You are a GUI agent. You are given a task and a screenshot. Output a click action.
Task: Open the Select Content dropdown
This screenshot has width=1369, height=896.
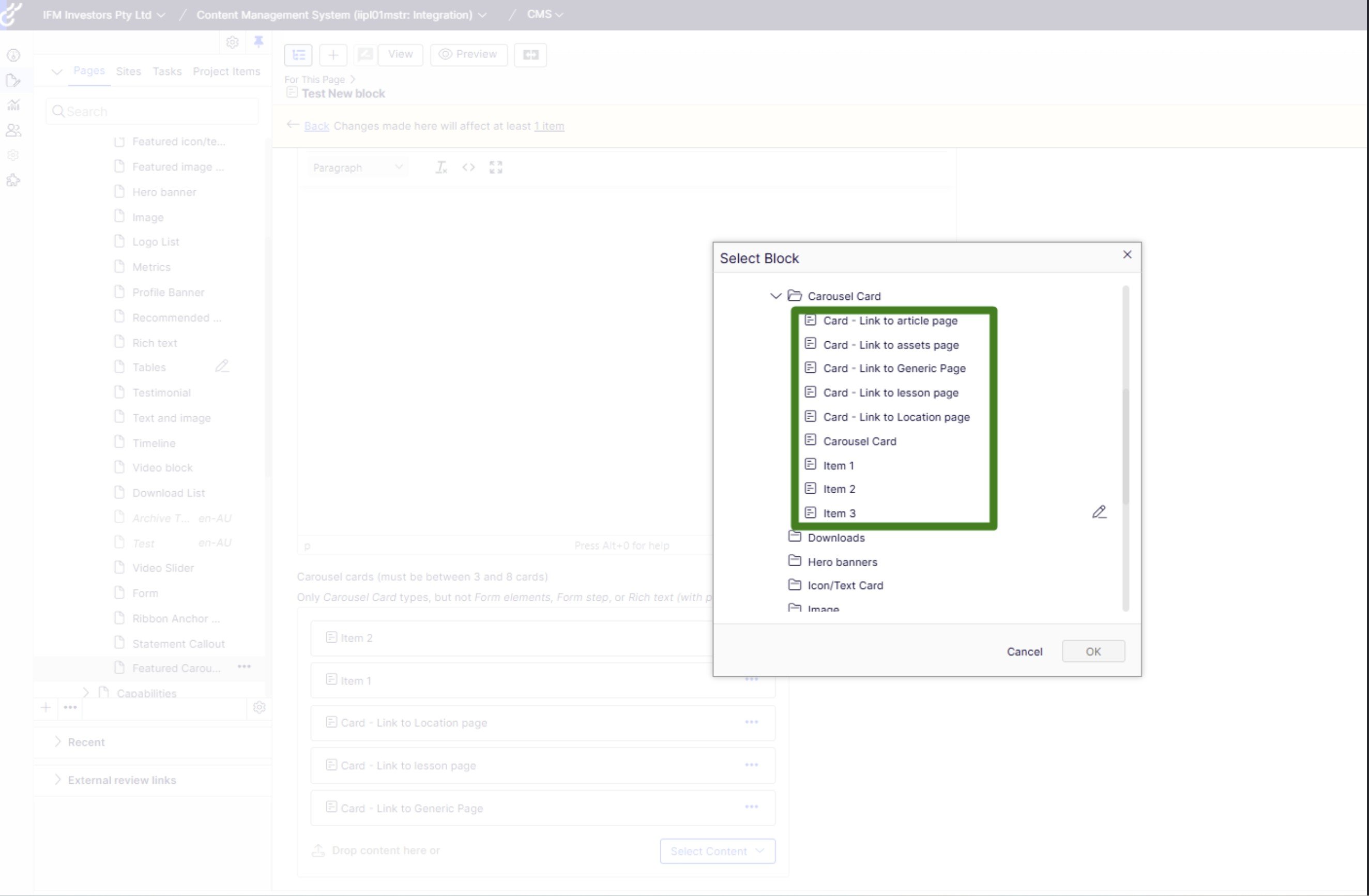coord(717,851)
